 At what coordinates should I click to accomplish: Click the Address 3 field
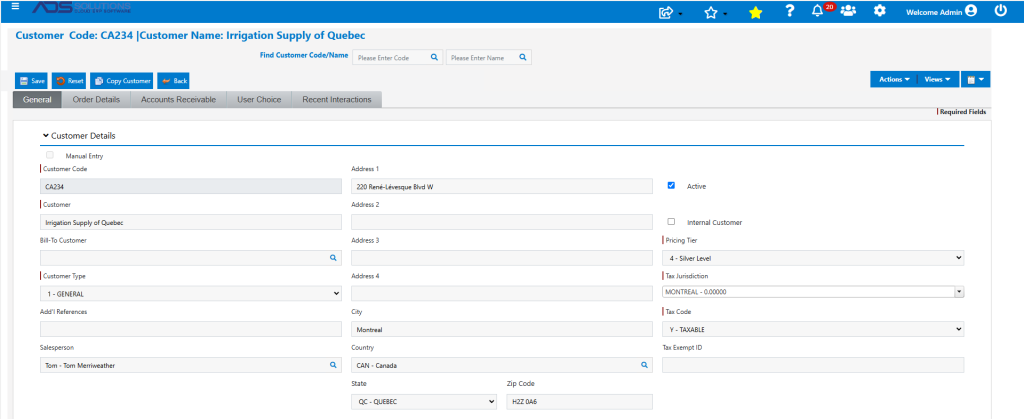click(x=502, y=258)
